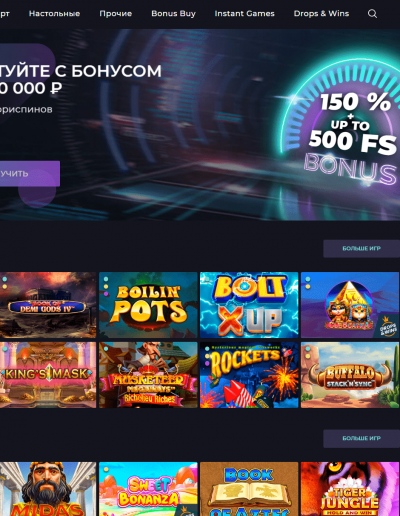The width and height of the screenshot is (400, 516).
Task: Launch the Rockets fireworks game
Action: pyautogui.click(x=249, y=375)
